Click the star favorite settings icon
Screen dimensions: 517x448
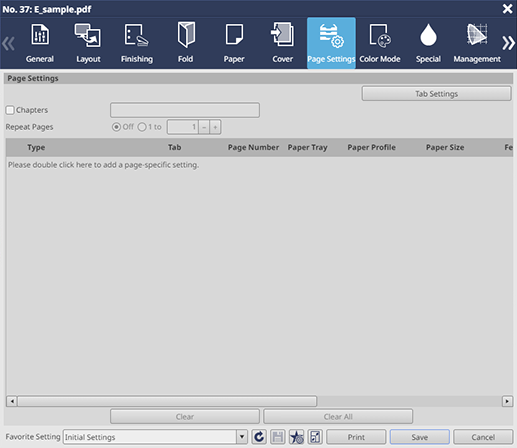(x=296, y=437)
